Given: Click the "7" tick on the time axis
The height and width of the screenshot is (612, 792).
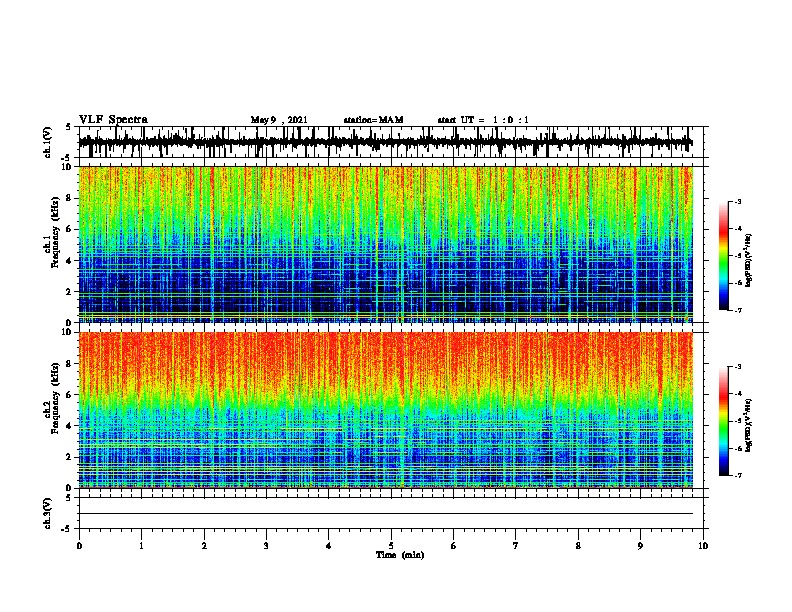Looking at the screenshot, I should click(x=516, y=546).
